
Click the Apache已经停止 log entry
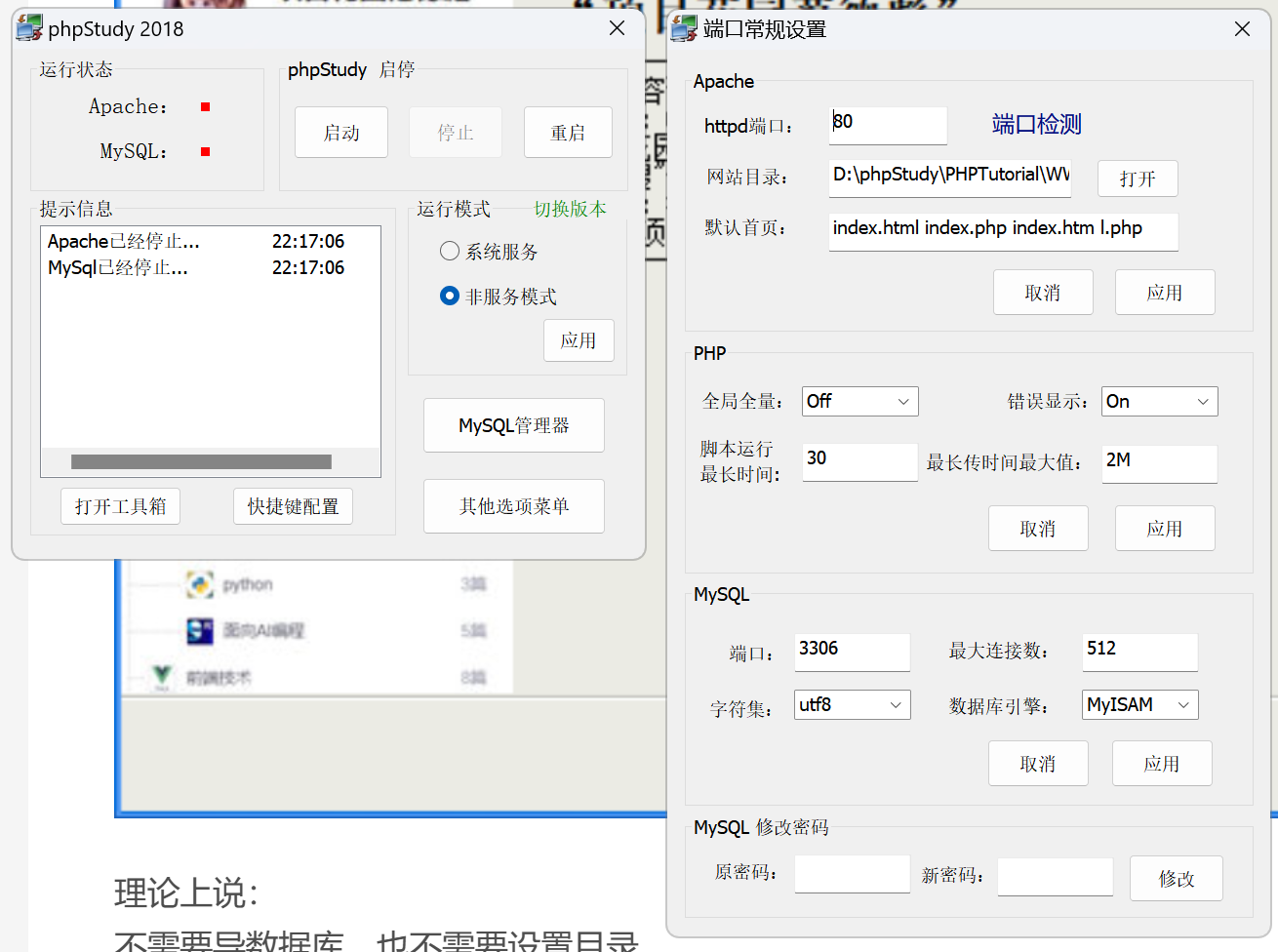196,241
